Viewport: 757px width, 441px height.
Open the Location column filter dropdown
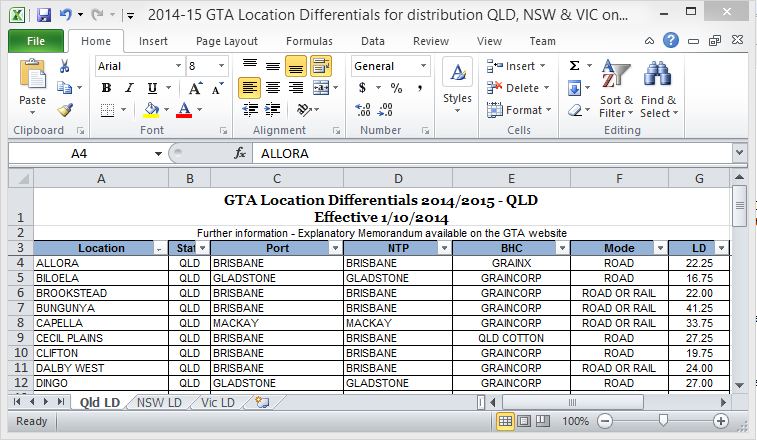[159, 248]
